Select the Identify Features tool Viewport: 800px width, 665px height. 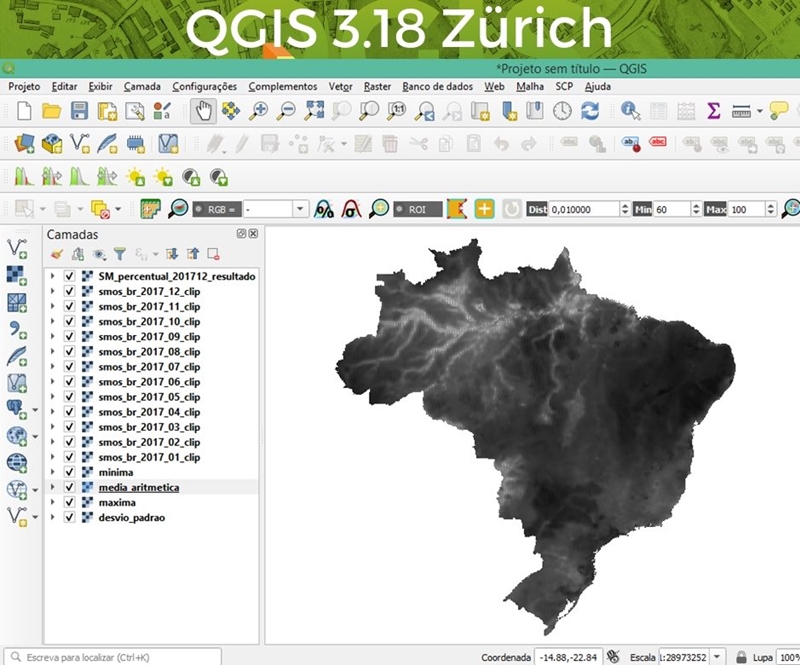click(631, 111)
